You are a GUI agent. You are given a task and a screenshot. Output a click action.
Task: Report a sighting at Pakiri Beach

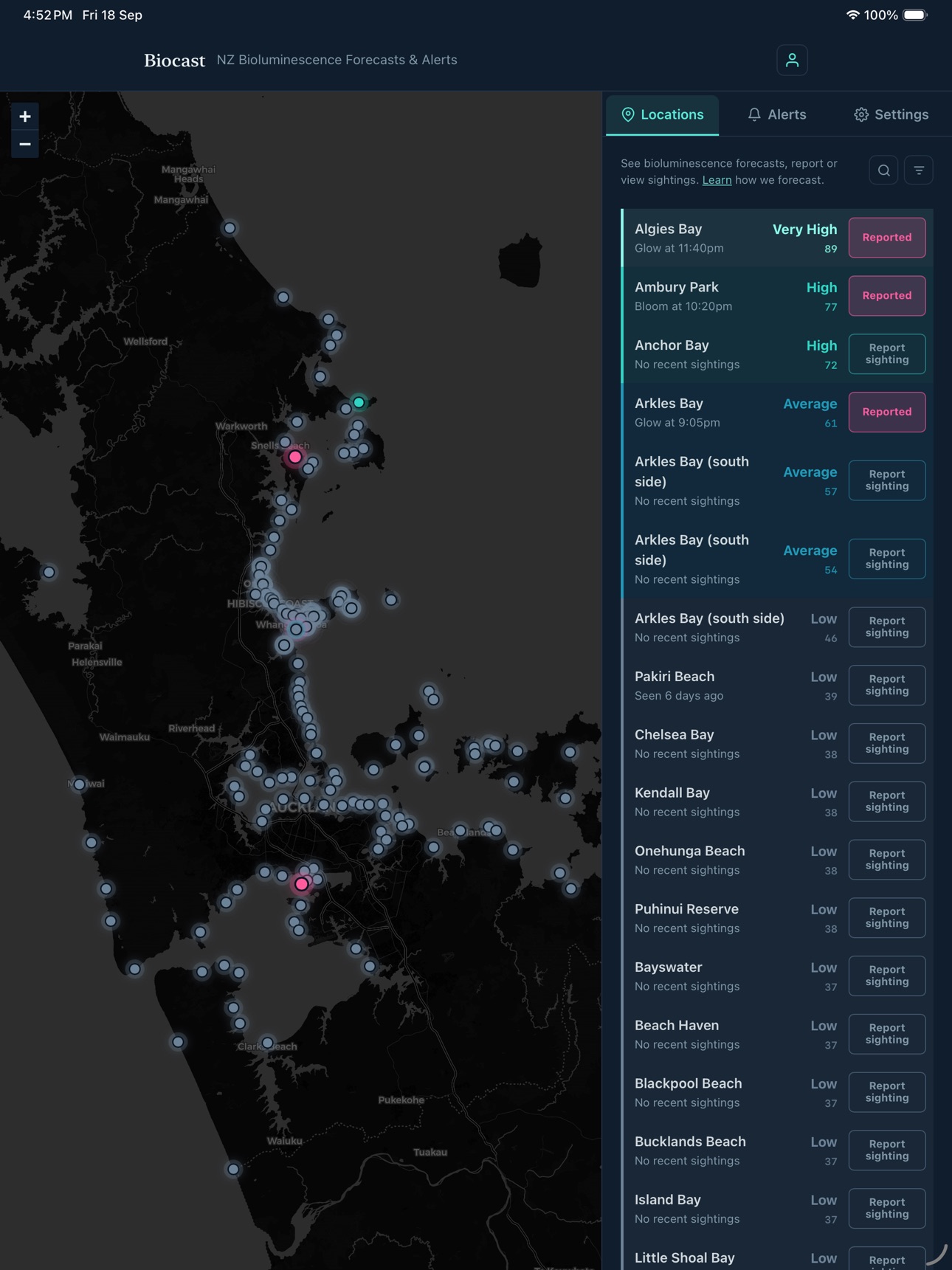887,685
